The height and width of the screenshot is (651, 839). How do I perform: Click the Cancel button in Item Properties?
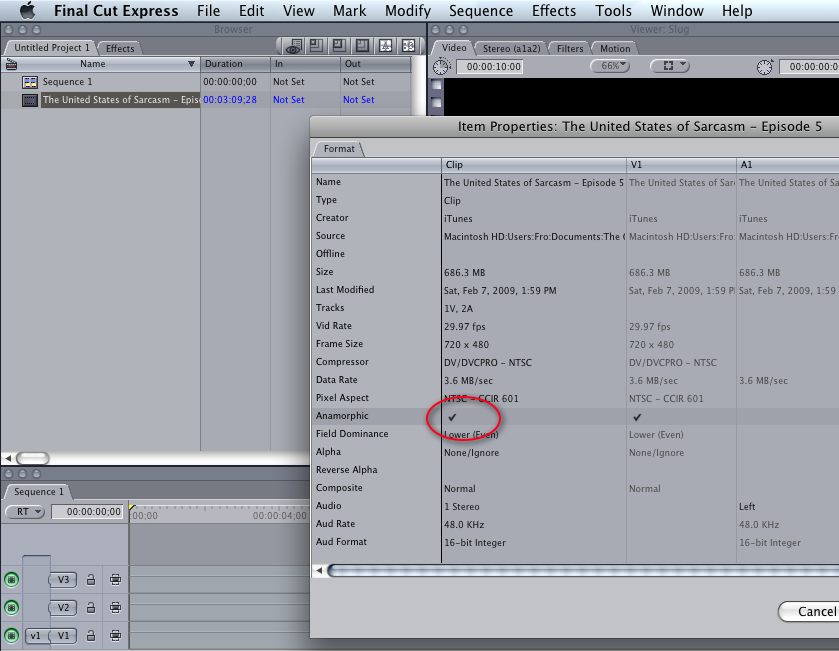809,611
